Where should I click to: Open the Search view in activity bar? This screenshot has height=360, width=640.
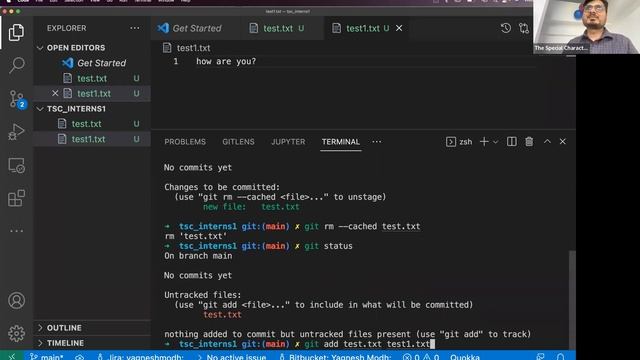click(16, 65)
